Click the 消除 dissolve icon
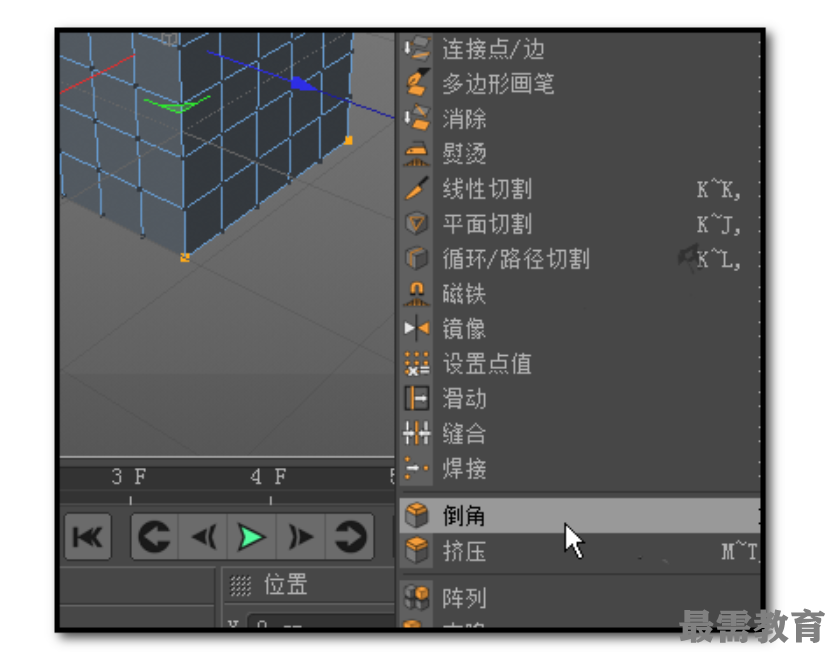Screen dimensions: 831x666 (417, 118)
